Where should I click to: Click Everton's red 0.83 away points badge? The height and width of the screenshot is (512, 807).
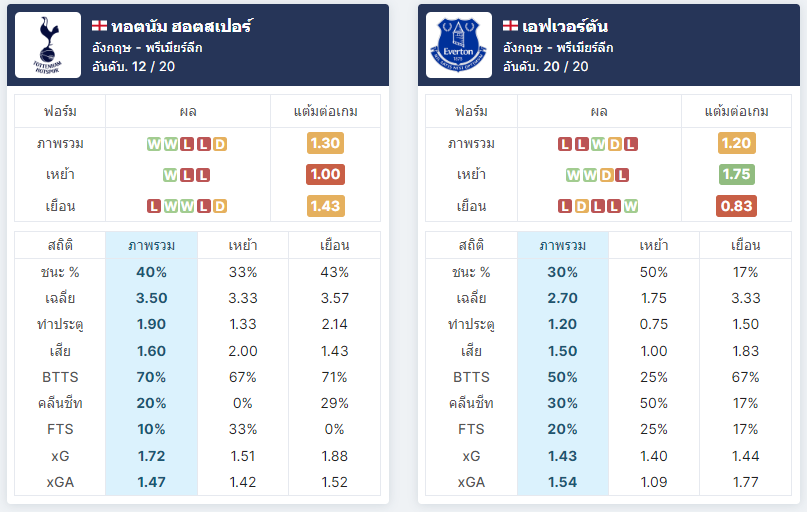[736, 206]
